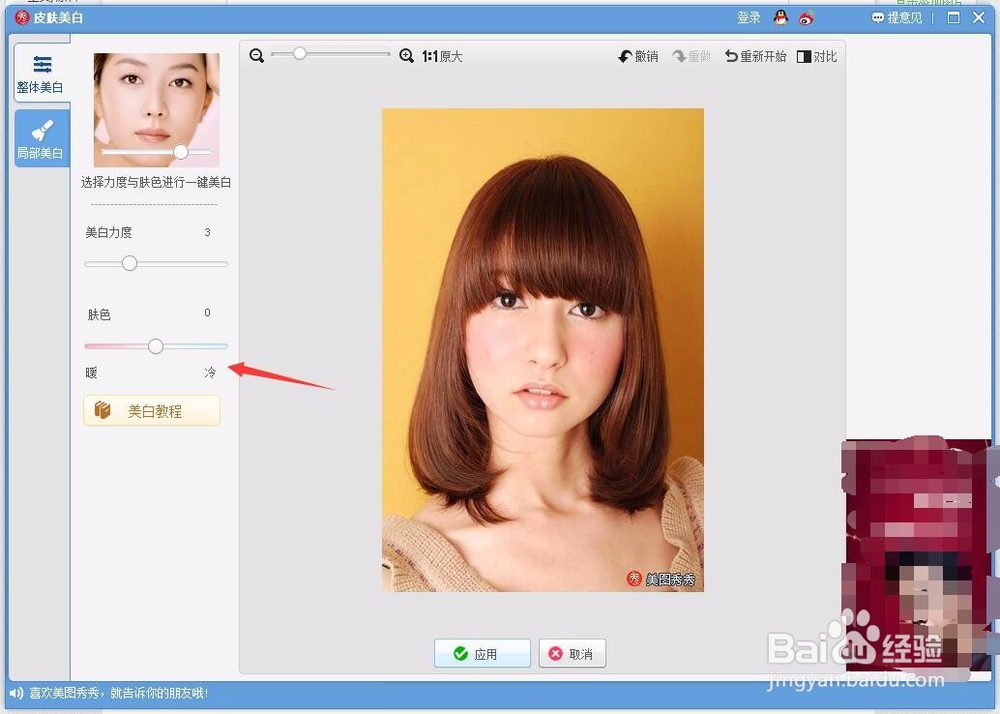Open the 美白教程 whitening tutorial
This screenshot has height=714, width=1000.
click(x=151, y=410)
